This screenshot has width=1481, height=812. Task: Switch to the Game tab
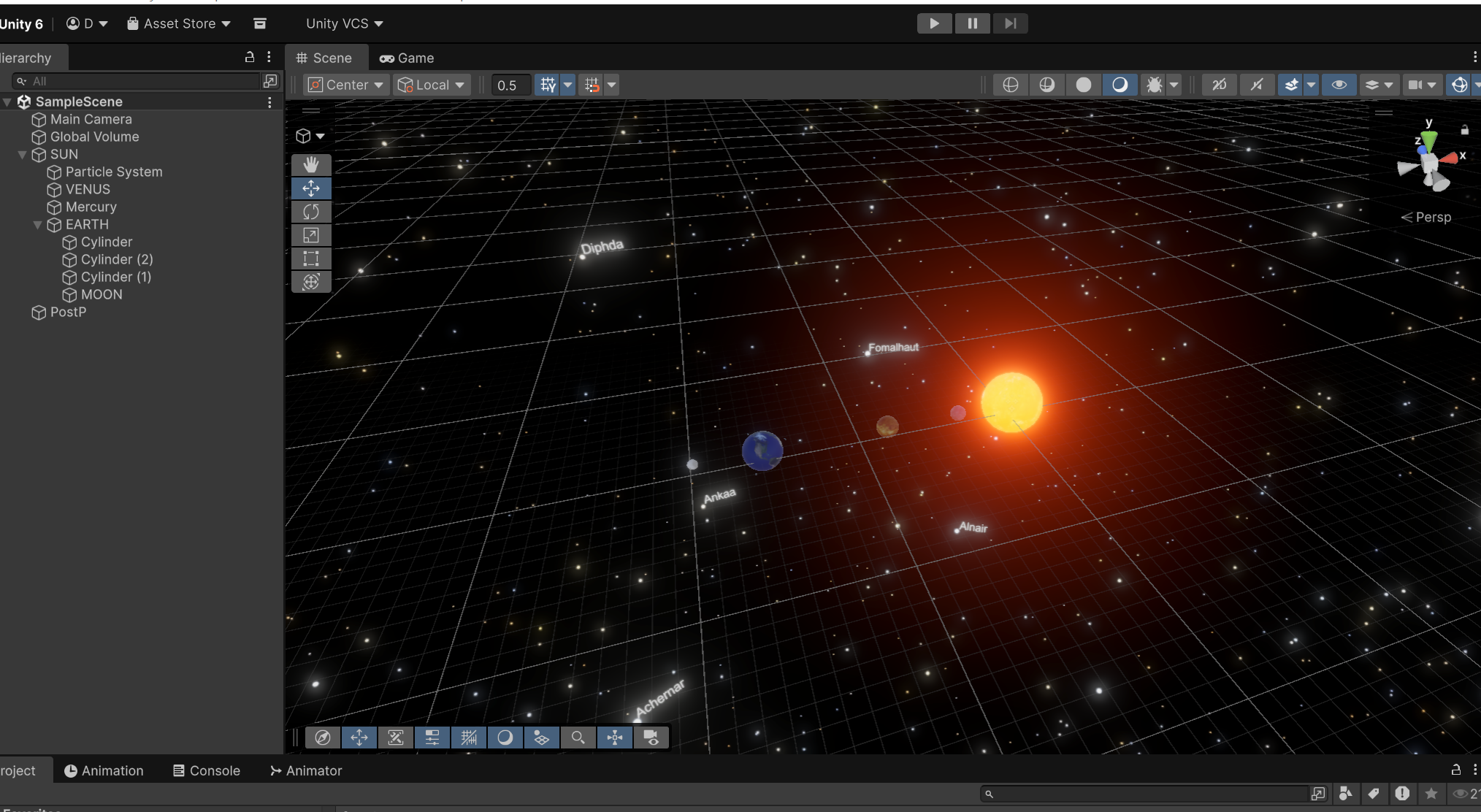[407, 58]
